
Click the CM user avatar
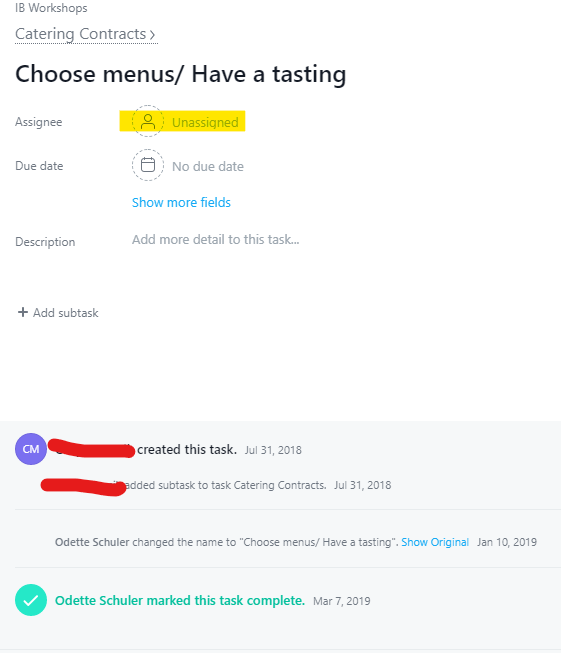31,449
